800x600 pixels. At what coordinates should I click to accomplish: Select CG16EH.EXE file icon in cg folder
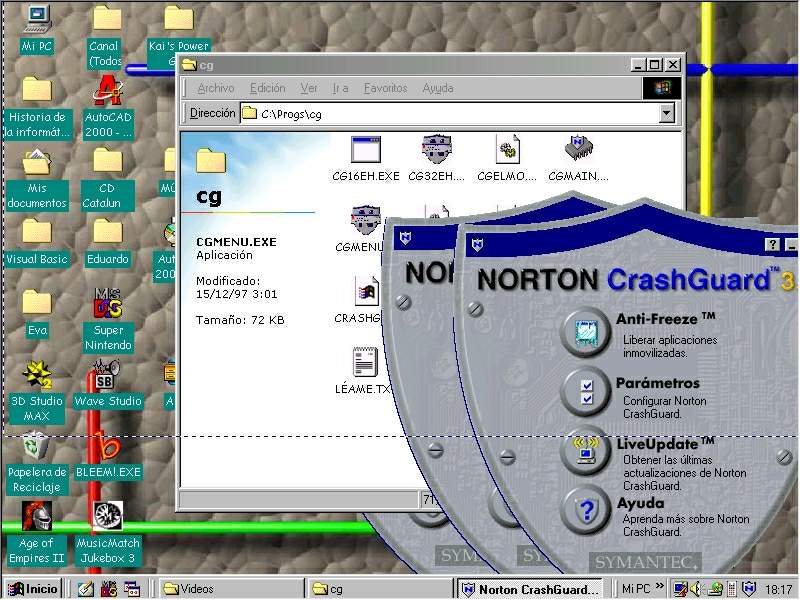[366, 150]
